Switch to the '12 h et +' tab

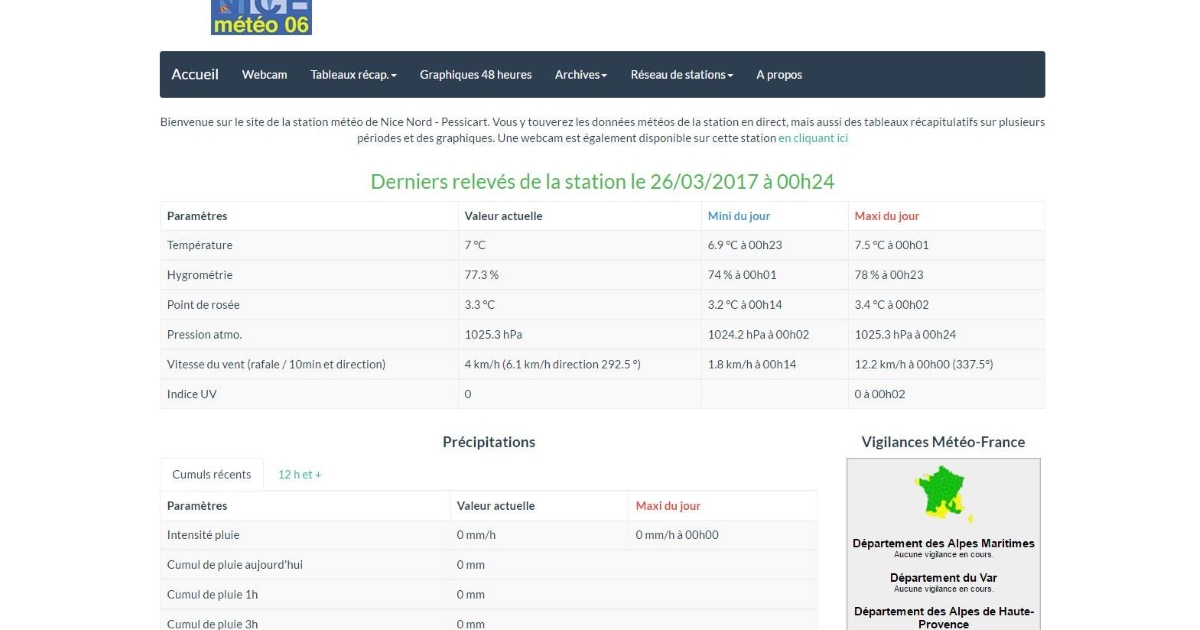(x=300, y=474)
